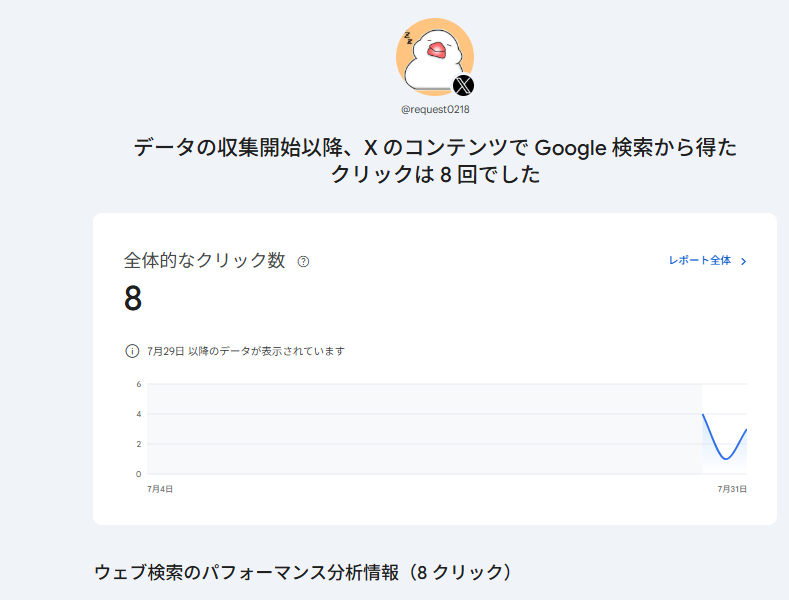Click the sleeping bird profile avatar
This screenshot has width=789, height=600.
pyautogui.click(x=435, y=57)
